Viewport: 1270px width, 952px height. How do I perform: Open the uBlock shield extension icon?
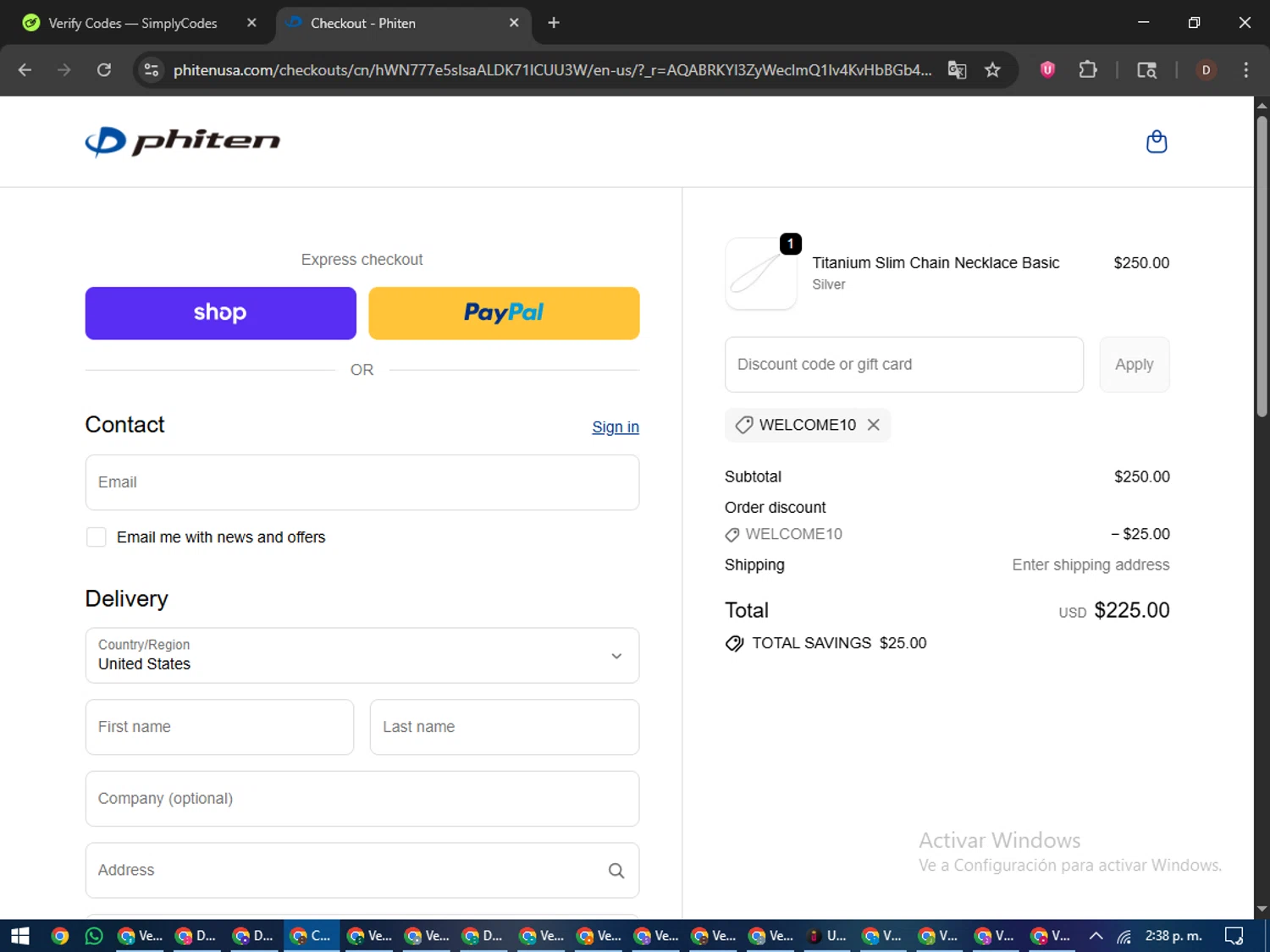[x=1047, y=70]
